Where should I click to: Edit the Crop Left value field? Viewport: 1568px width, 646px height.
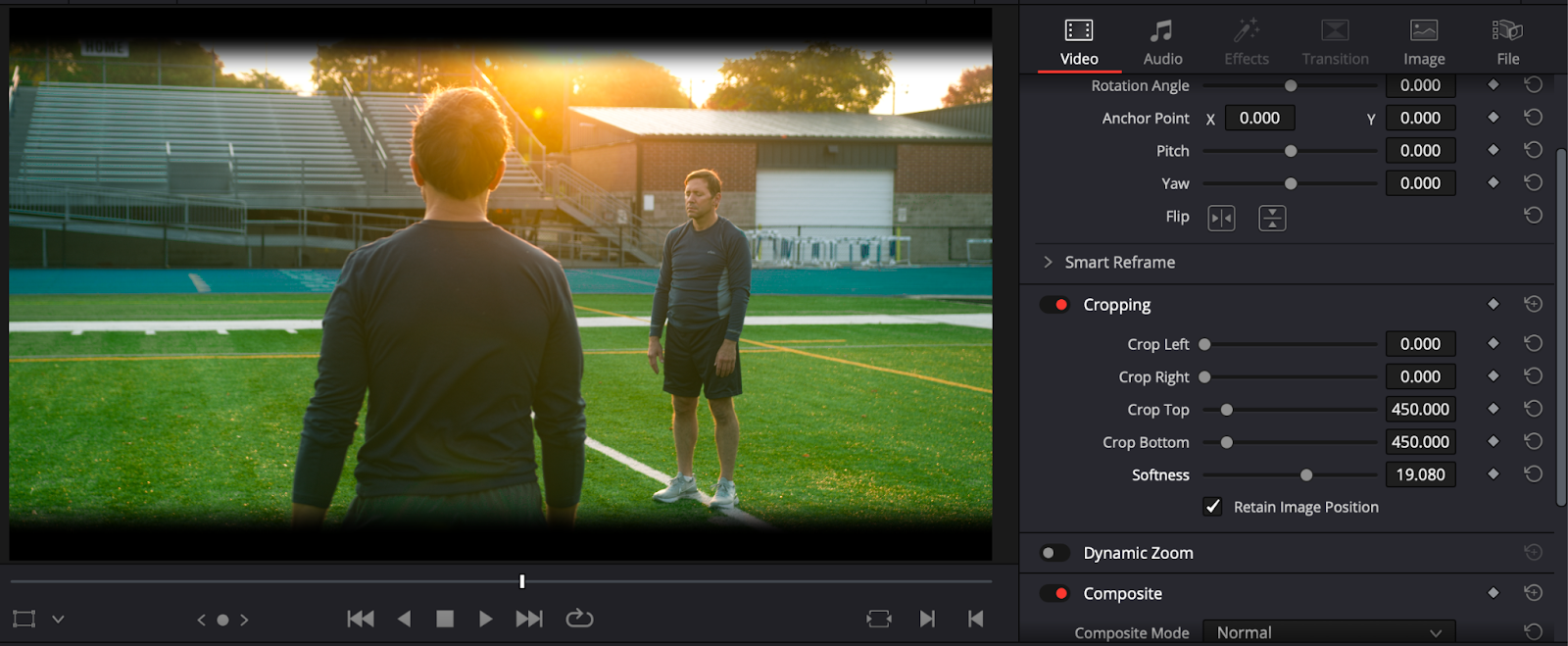[1420, 344]
